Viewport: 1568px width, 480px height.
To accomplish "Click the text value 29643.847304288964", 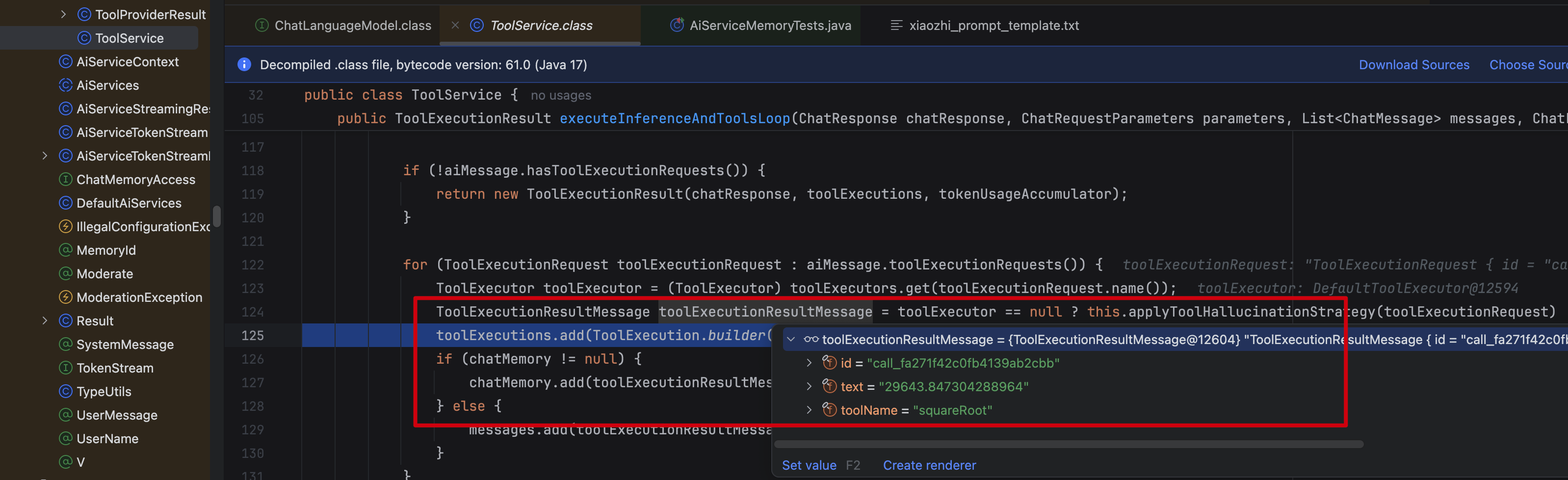I will 953,387.
